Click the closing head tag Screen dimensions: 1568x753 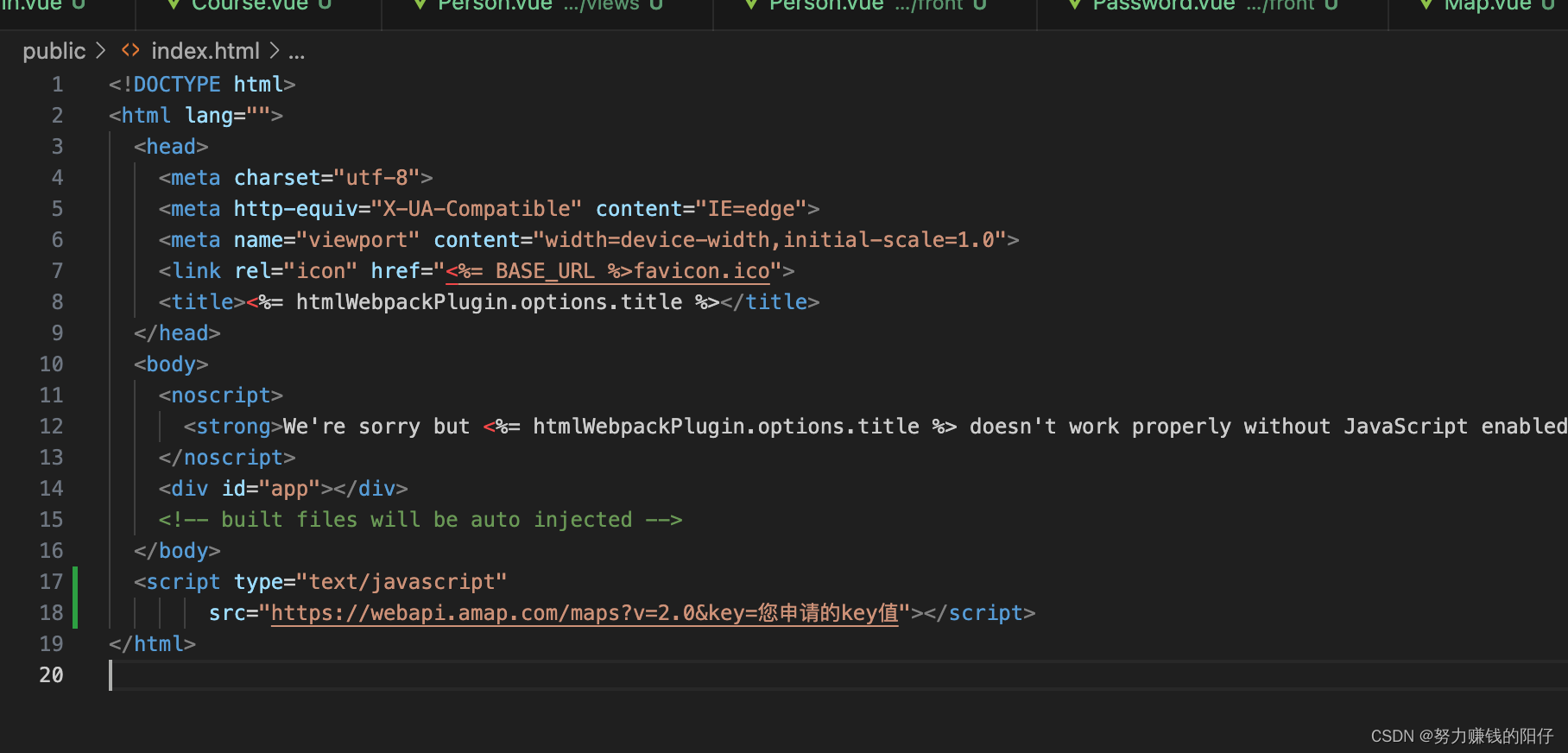[x=177, y=333]
